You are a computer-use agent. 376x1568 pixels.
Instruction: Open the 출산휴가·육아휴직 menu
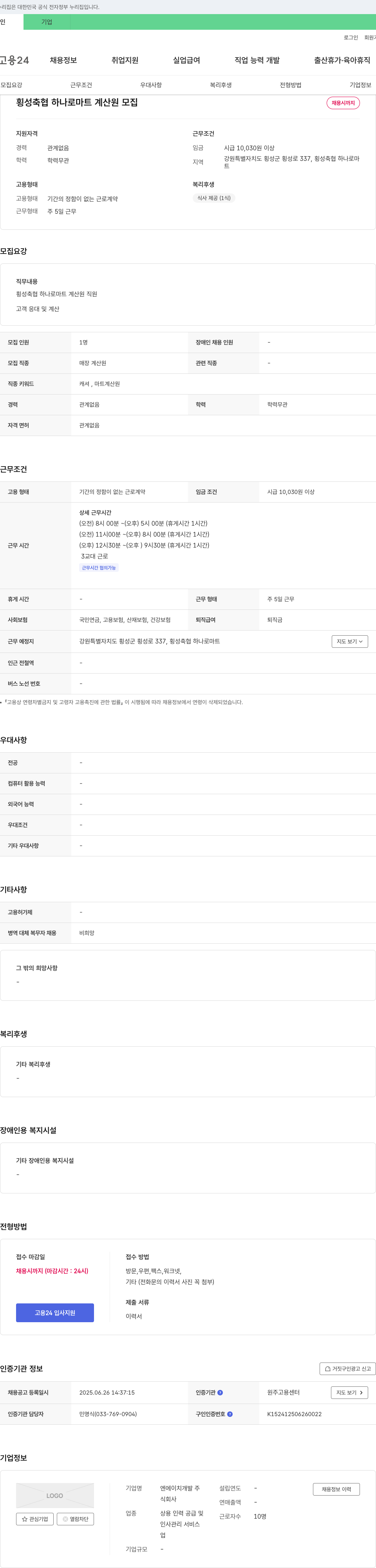[342, 60]
